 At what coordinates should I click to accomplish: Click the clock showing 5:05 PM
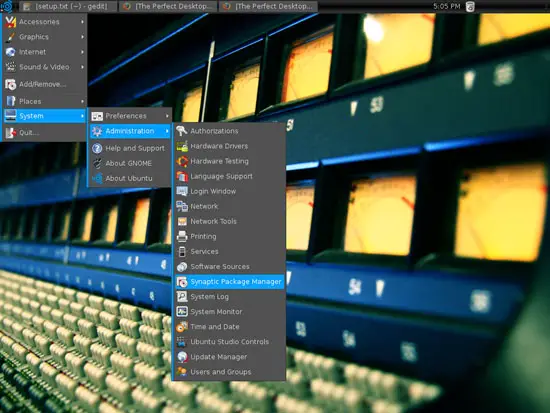tap(447, 6)
